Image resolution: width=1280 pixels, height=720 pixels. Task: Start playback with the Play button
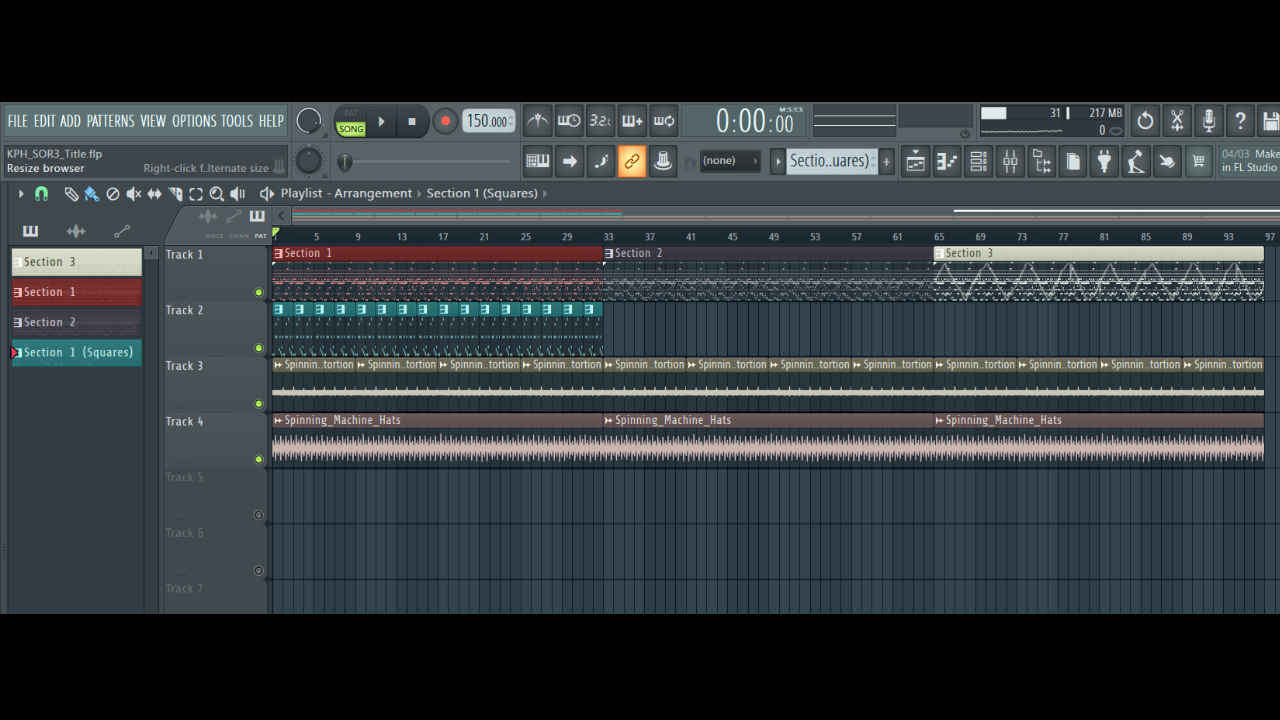pyautogui.click(x=381, y=122)
